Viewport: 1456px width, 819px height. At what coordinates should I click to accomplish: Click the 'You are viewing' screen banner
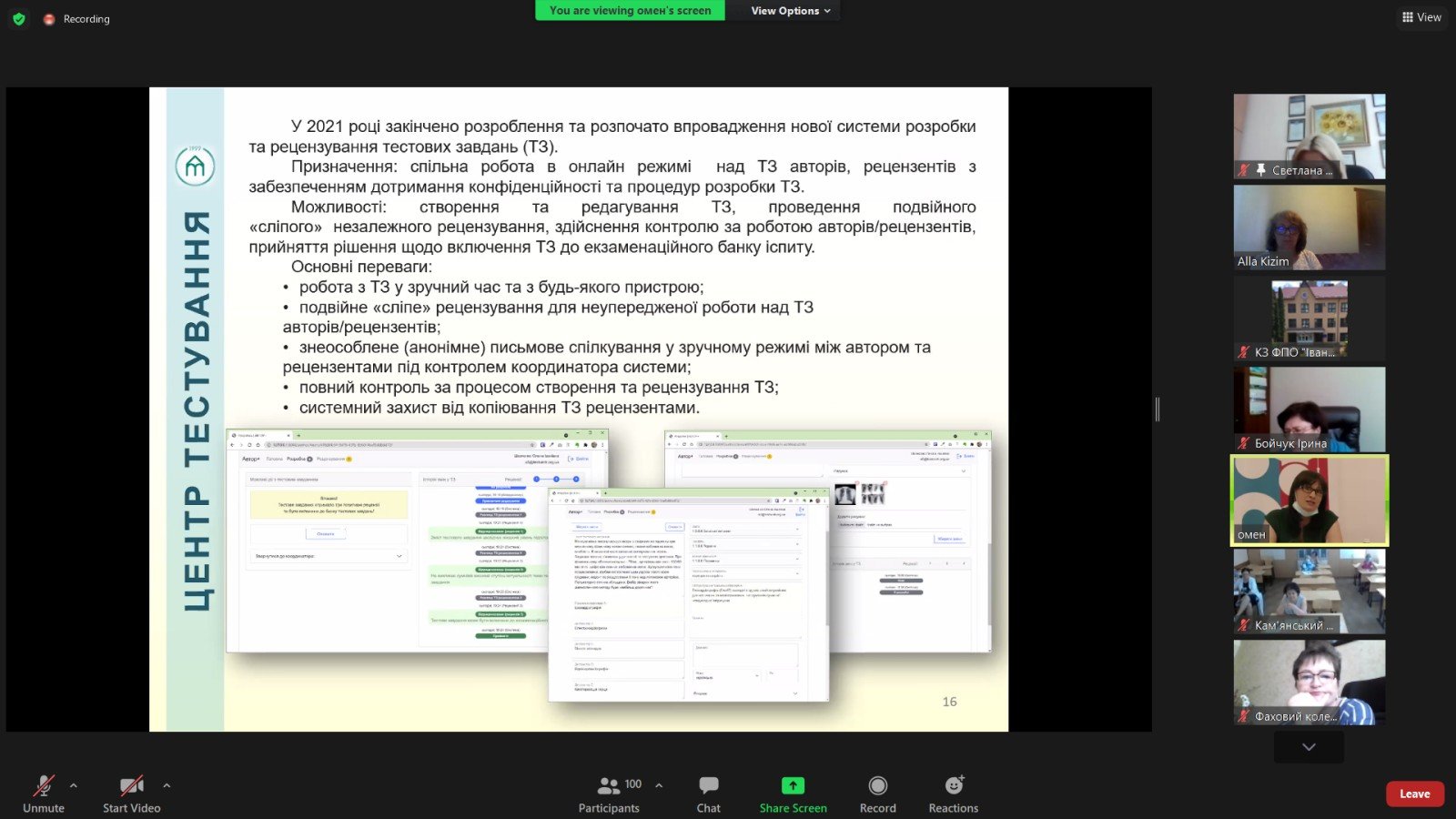(630, 11)
